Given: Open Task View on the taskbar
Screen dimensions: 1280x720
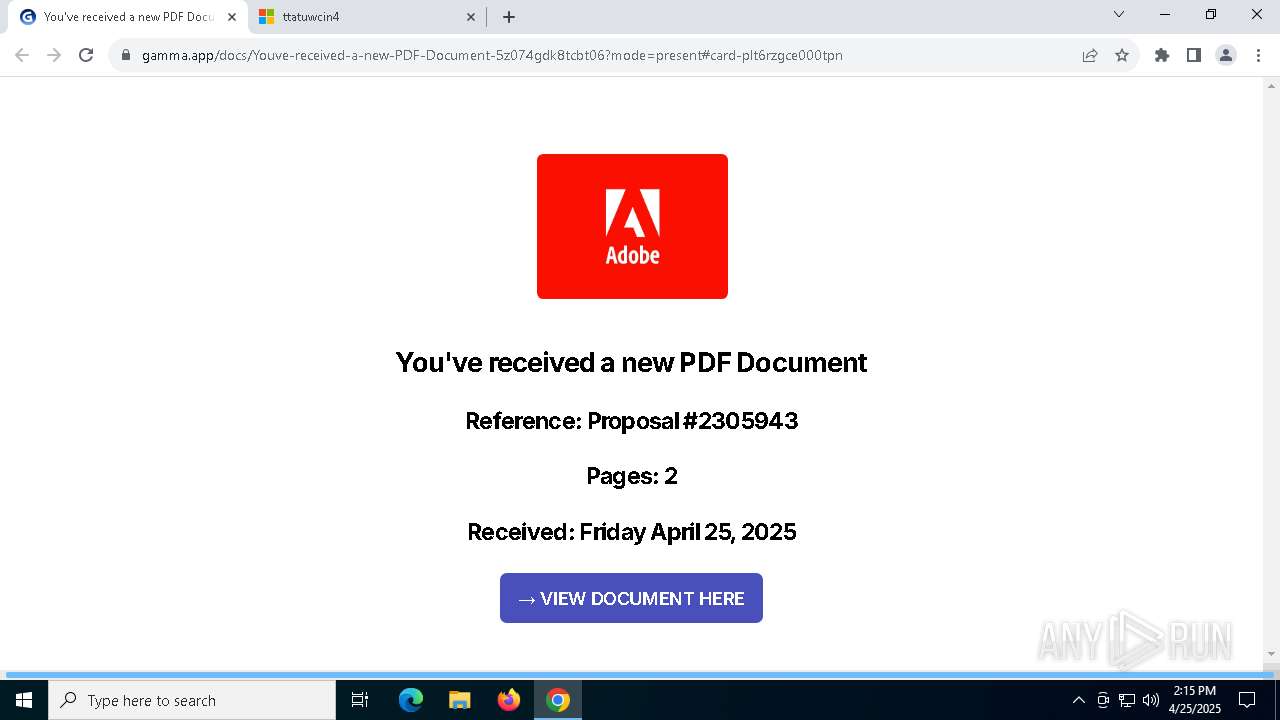Looking at the screenshot, I should pos(360,700).
